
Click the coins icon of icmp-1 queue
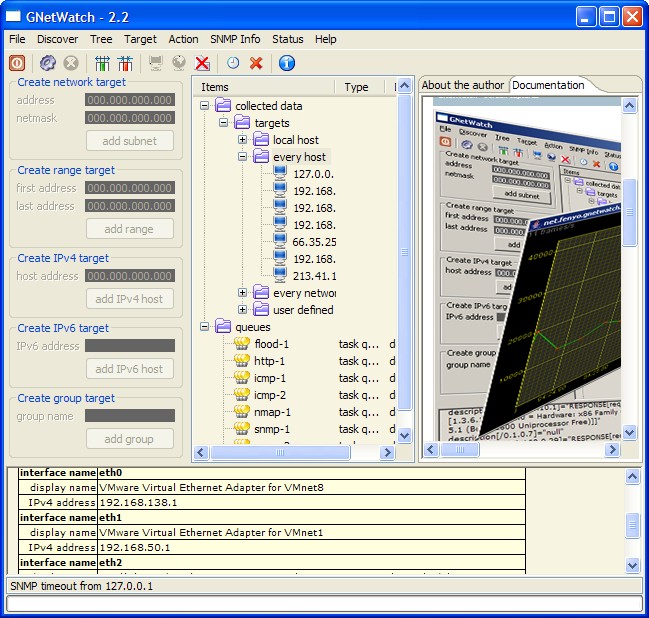click(x=242, y=377)
